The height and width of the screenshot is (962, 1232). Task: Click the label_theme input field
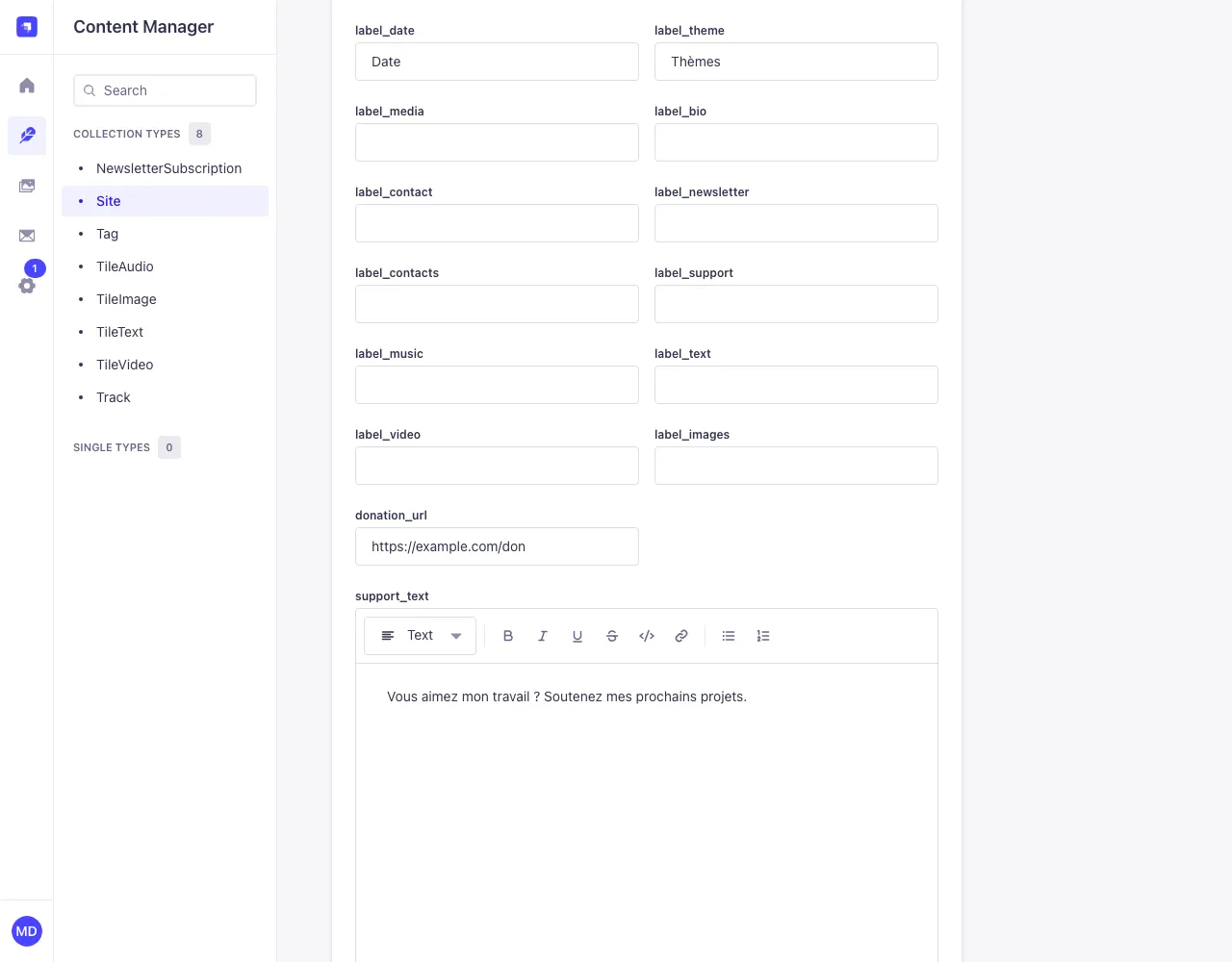796,62
